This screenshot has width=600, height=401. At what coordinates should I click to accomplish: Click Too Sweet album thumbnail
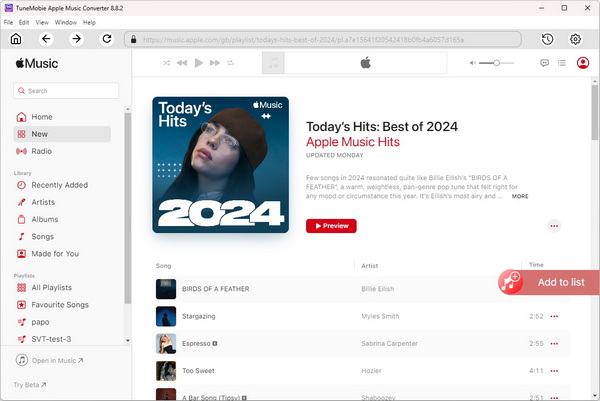tap(166, 370)
